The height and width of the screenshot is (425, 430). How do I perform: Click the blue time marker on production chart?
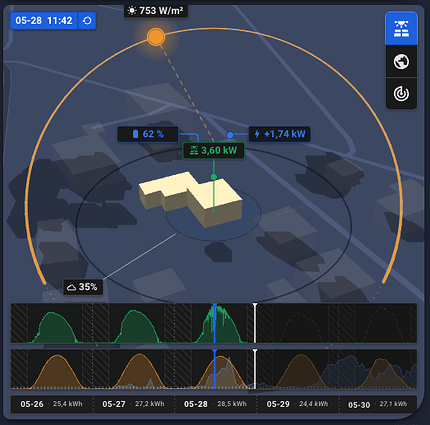point(215,323)
